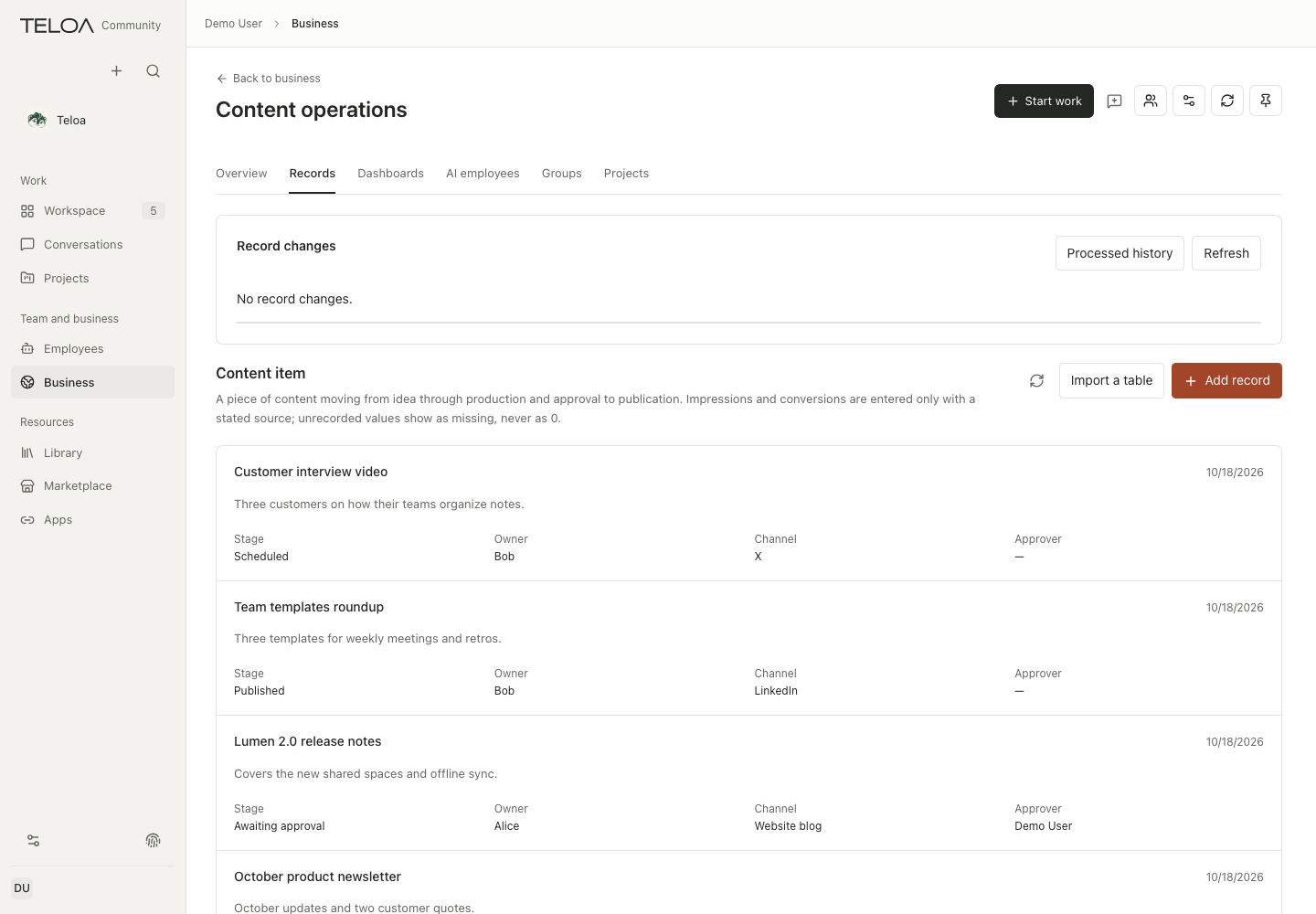Open the header sliders settings icon

[x=1189, y=101]
